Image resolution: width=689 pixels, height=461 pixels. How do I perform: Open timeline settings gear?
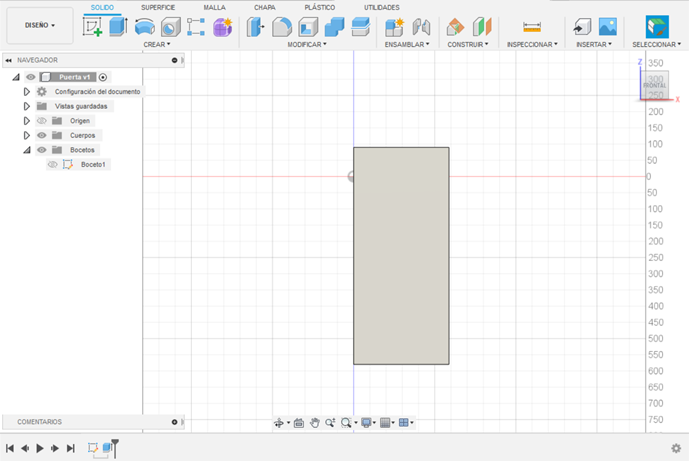point(676,448)
